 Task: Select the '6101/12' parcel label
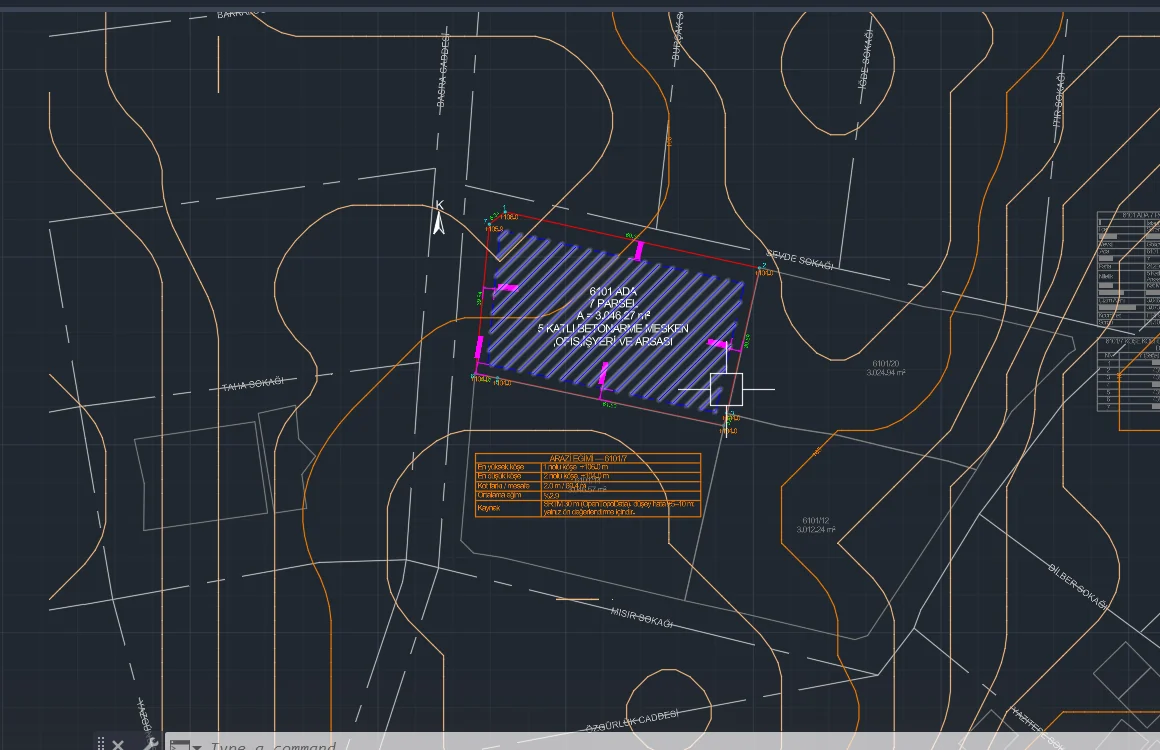[815, 521]
